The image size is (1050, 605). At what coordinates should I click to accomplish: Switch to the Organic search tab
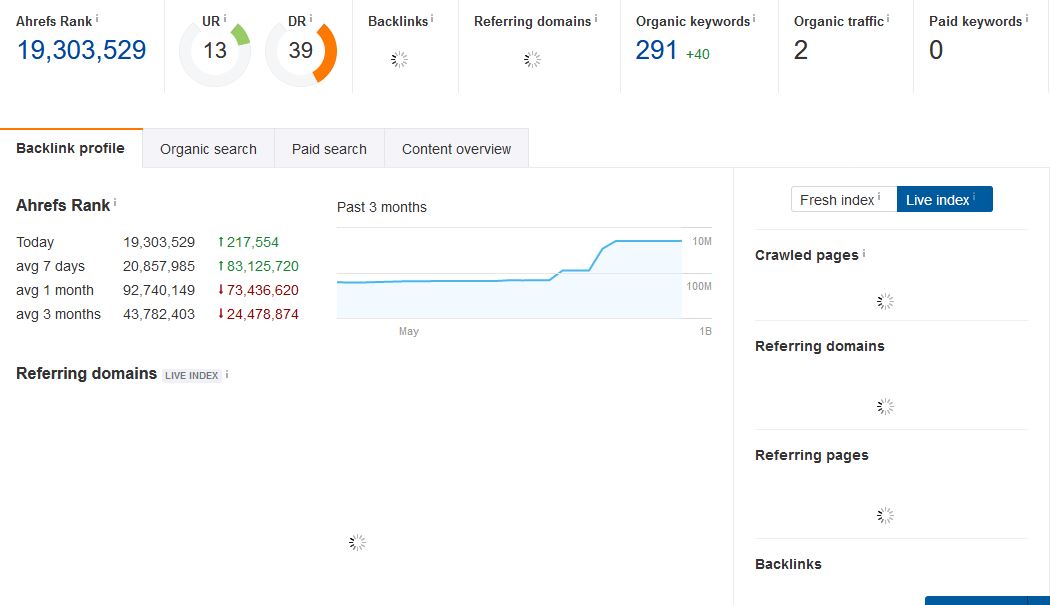tap(208, 149)
